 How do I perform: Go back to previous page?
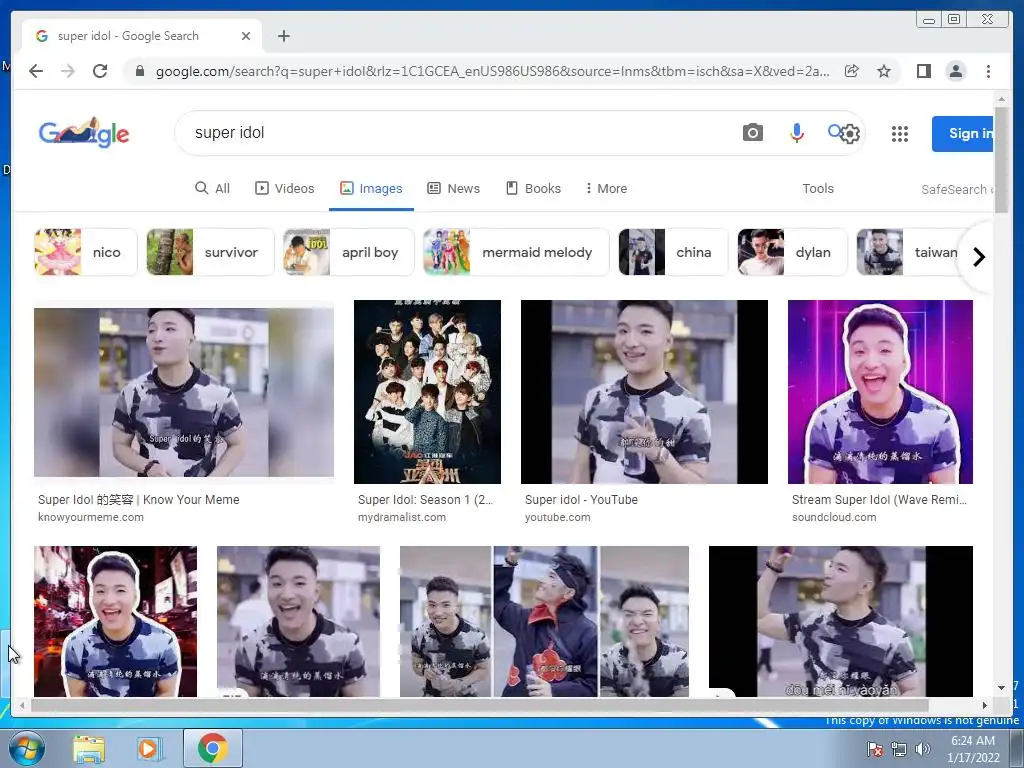(x=36, y=71)
